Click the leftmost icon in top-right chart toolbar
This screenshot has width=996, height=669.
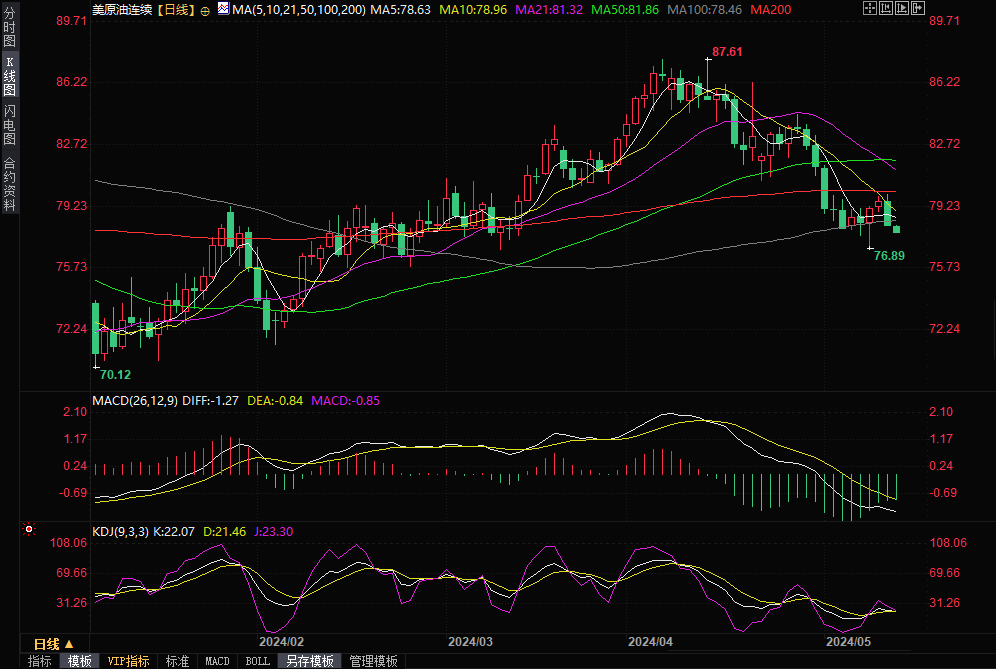870,9
